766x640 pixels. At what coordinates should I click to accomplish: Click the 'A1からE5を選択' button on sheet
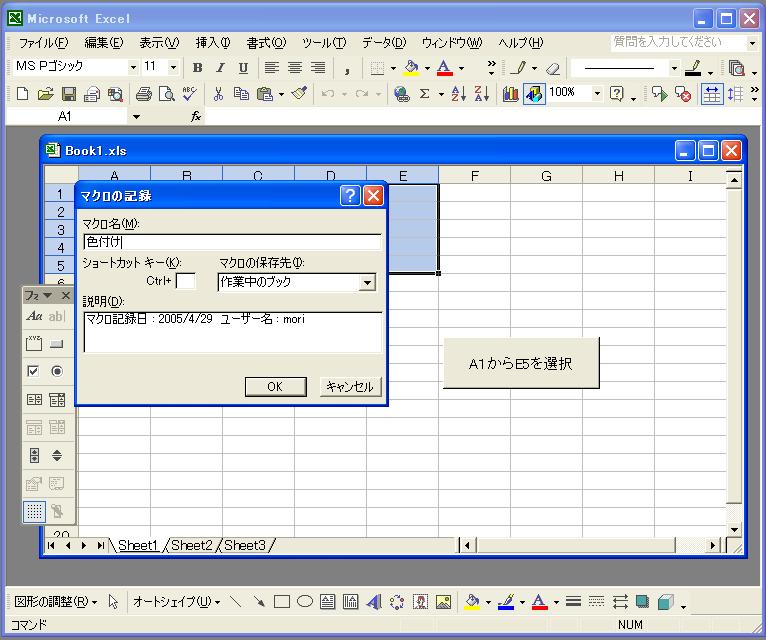[x=521, y=363]
